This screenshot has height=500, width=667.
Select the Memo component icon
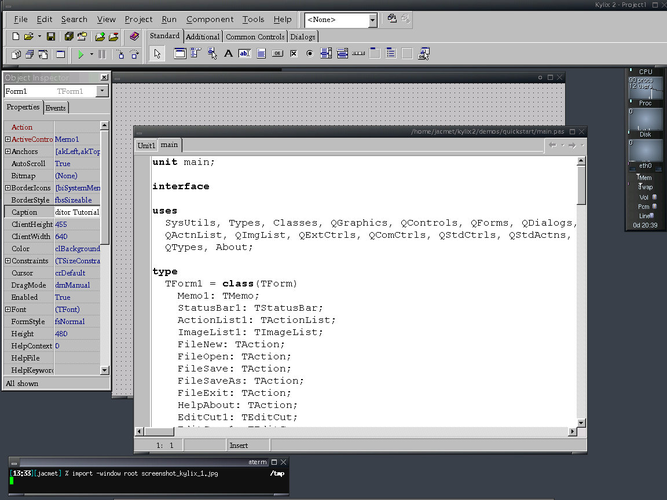[x=261, y=54]
